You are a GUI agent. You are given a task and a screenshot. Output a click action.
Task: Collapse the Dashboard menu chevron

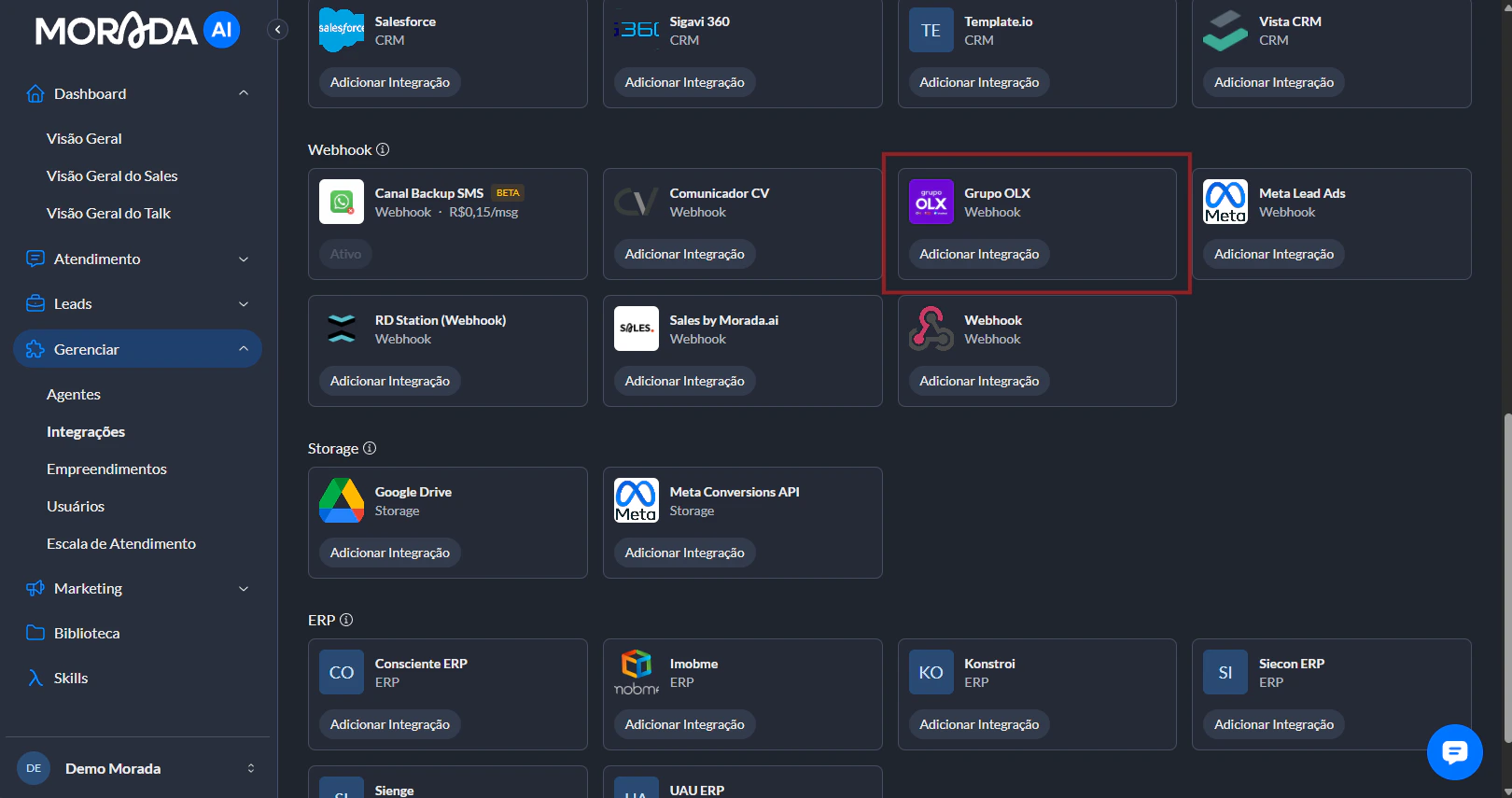[244, 93]
